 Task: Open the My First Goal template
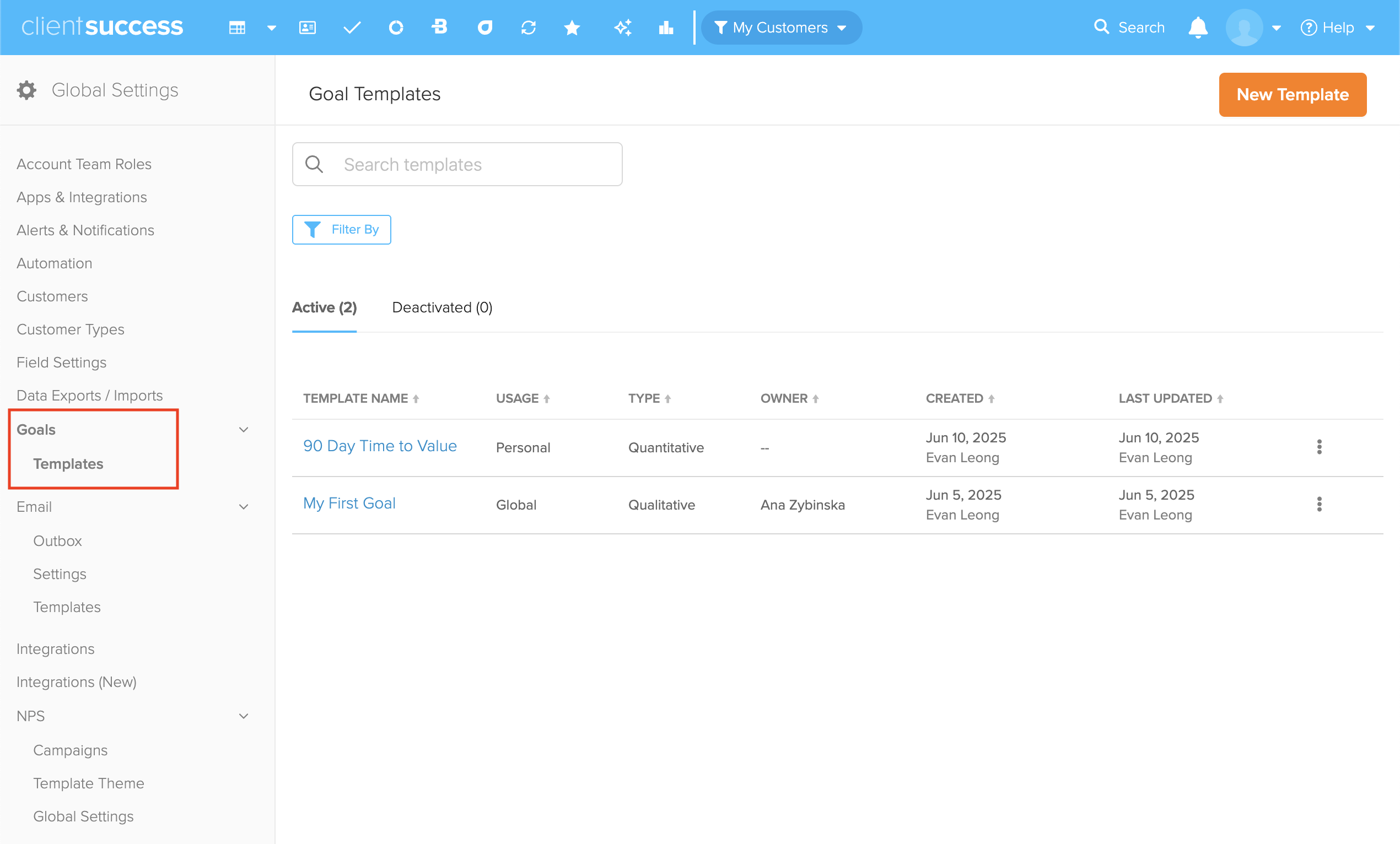[x=349, y=503]
